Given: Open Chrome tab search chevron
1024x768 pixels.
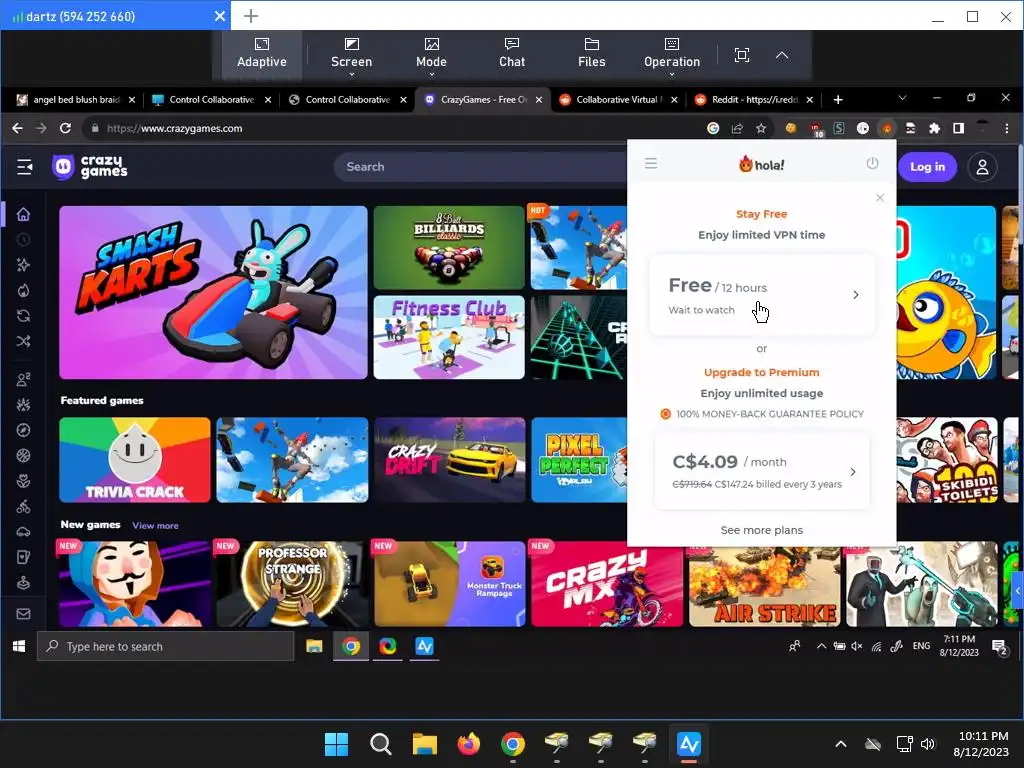Looking at the screenshot, I should pos(902,98).
